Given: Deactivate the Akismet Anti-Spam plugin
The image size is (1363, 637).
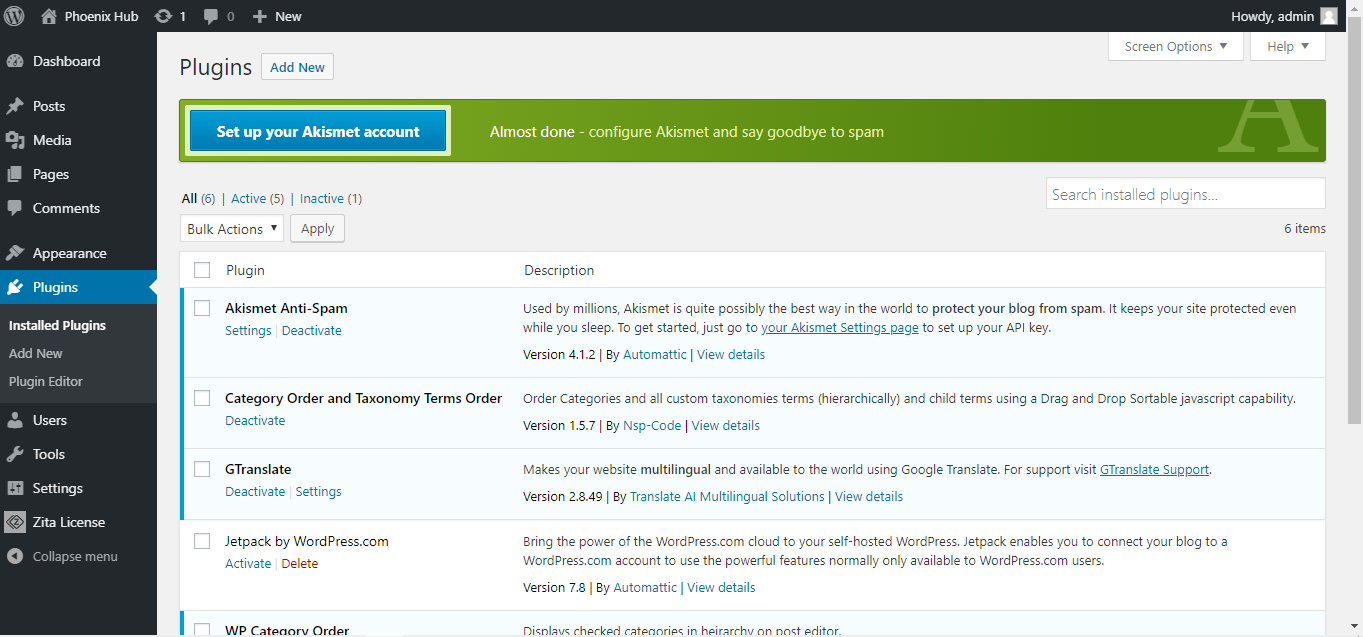Looking at the screenshot, I should tap(312, 331).
